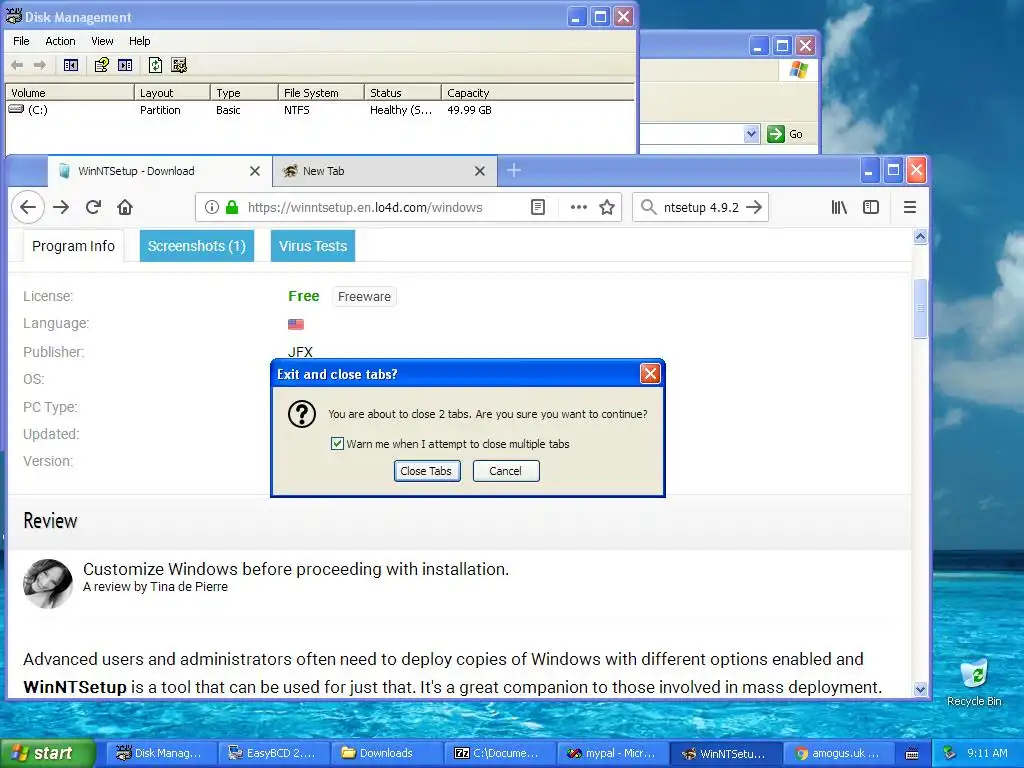Open a new tab with plus button
The image size is (1024, 768).
(514, 170)
